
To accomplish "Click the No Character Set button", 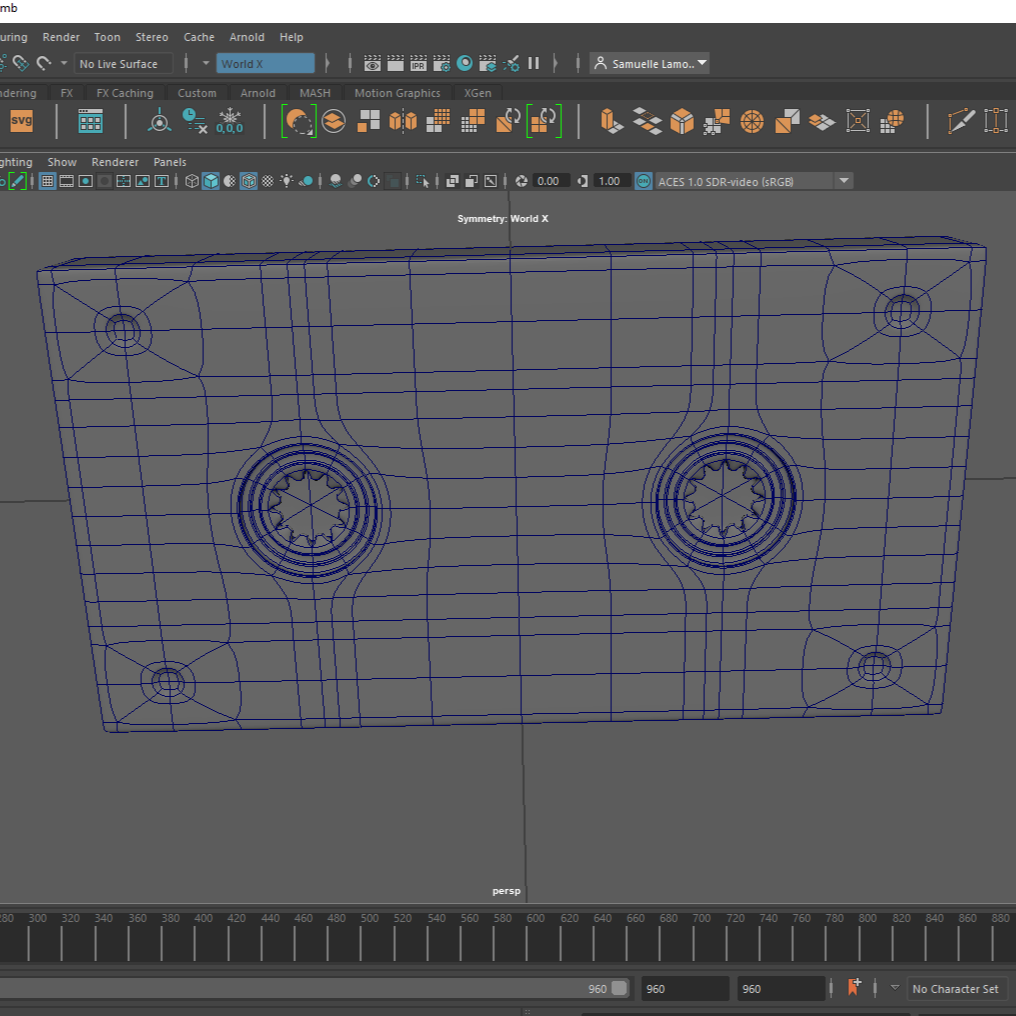I will click(955, 989).
